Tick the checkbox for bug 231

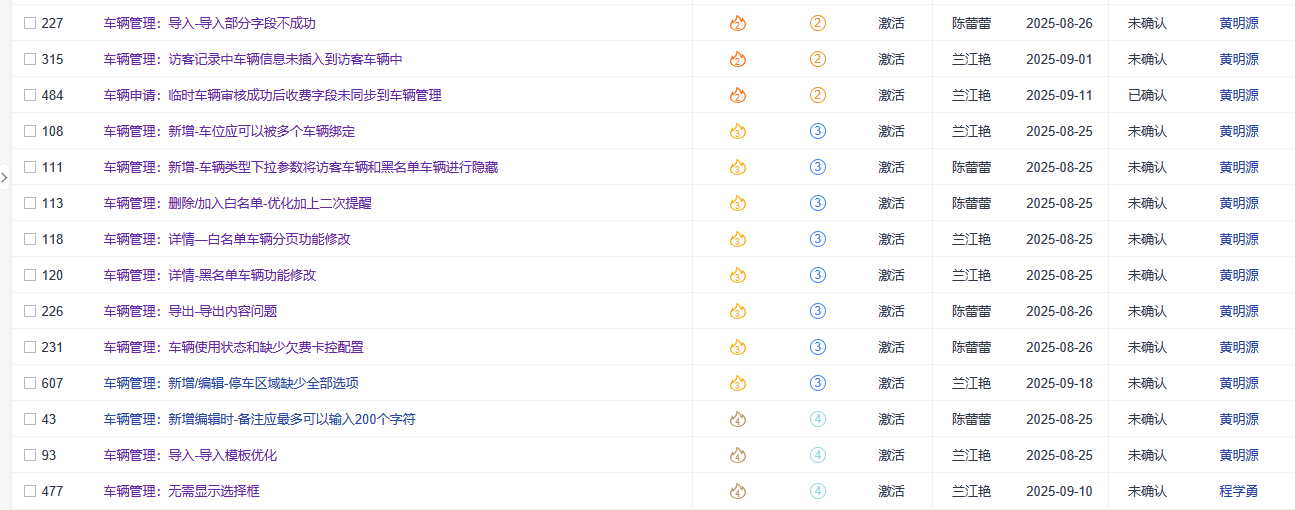coord(30,347)
